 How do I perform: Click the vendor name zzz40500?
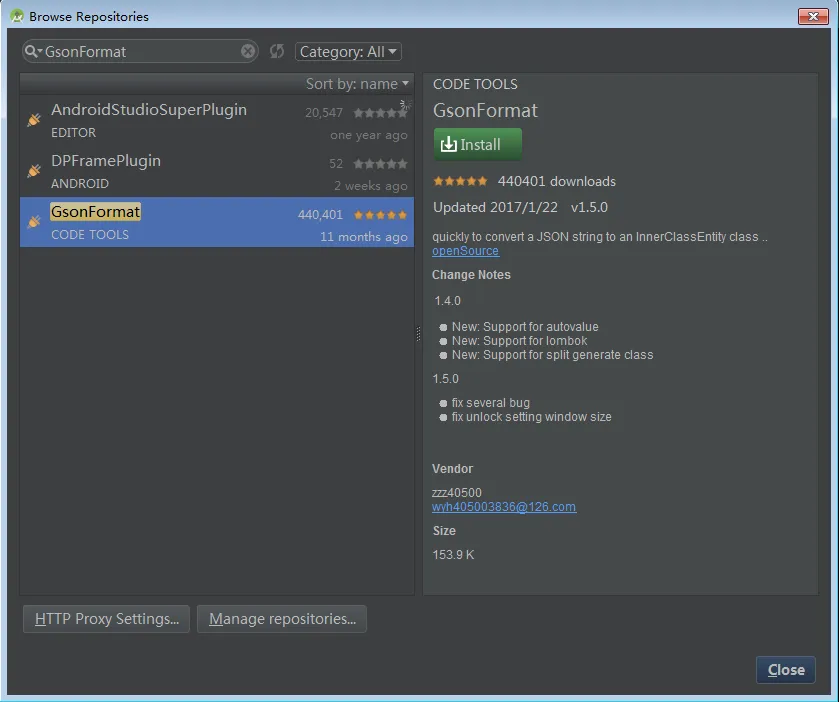[457, 493]
